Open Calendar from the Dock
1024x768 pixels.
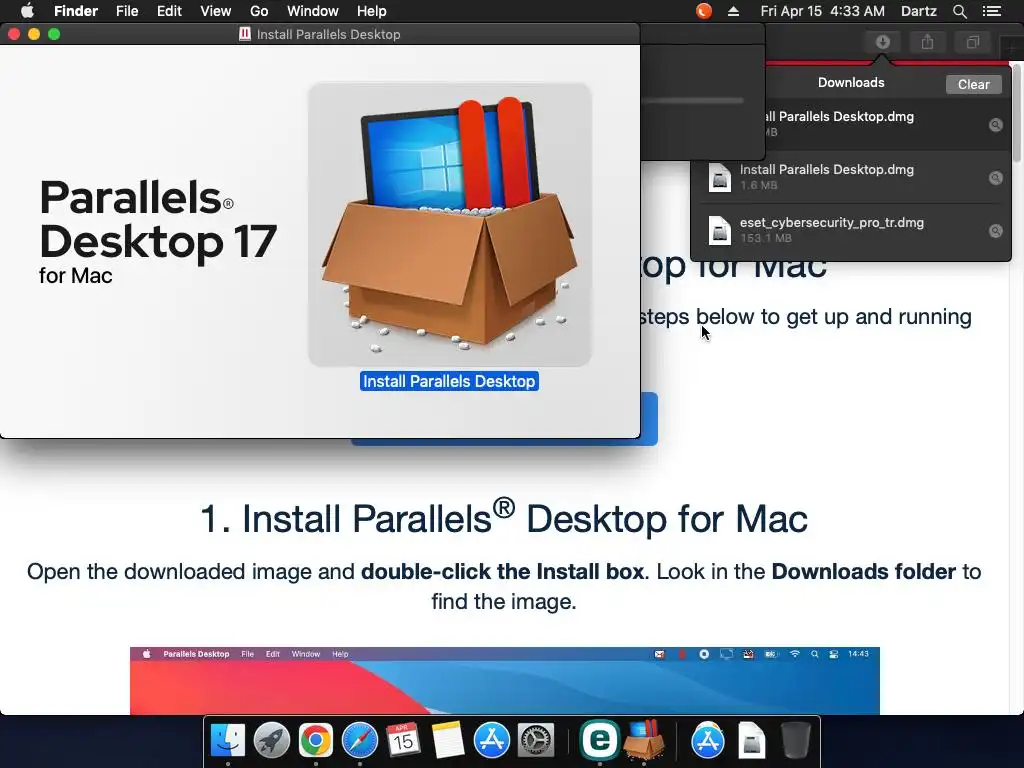(403, 741)
